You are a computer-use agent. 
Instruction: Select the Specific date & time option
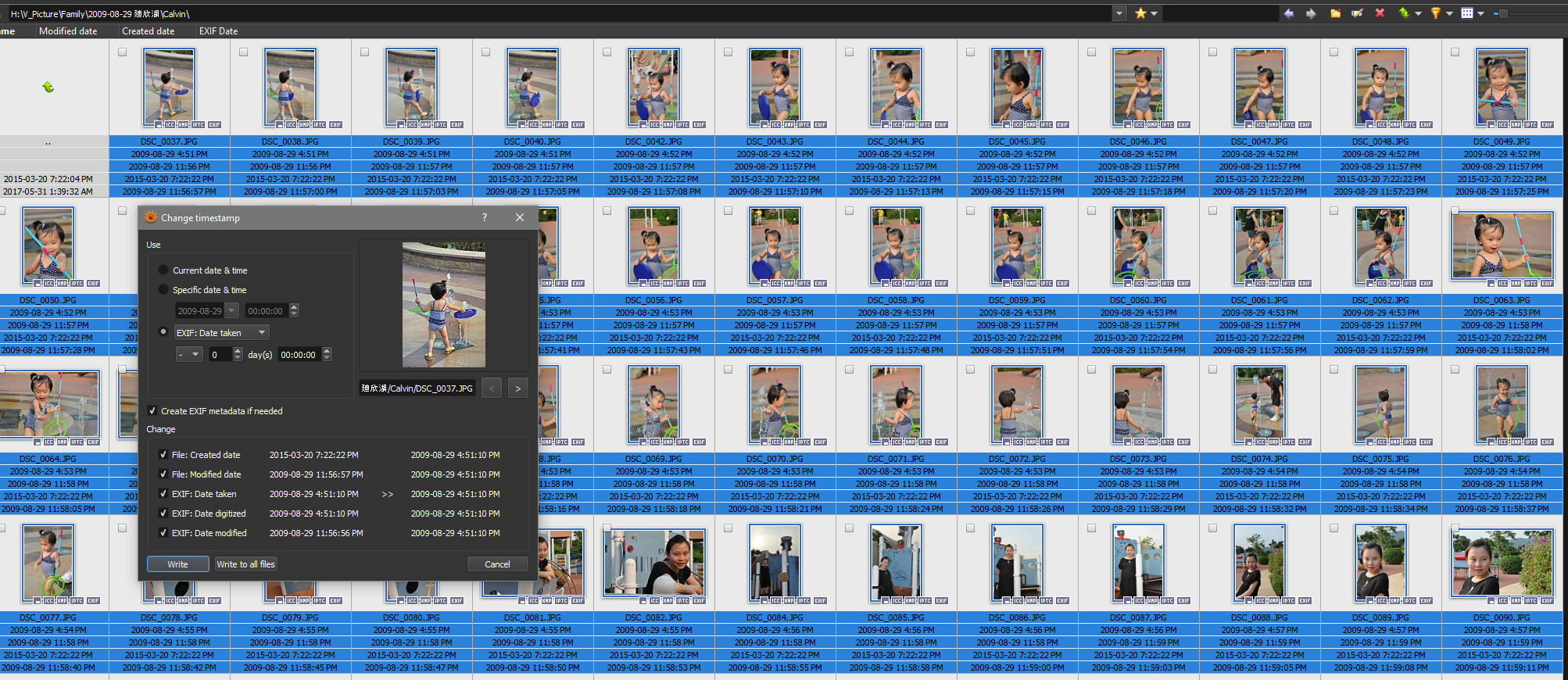(x=163, y=290)
